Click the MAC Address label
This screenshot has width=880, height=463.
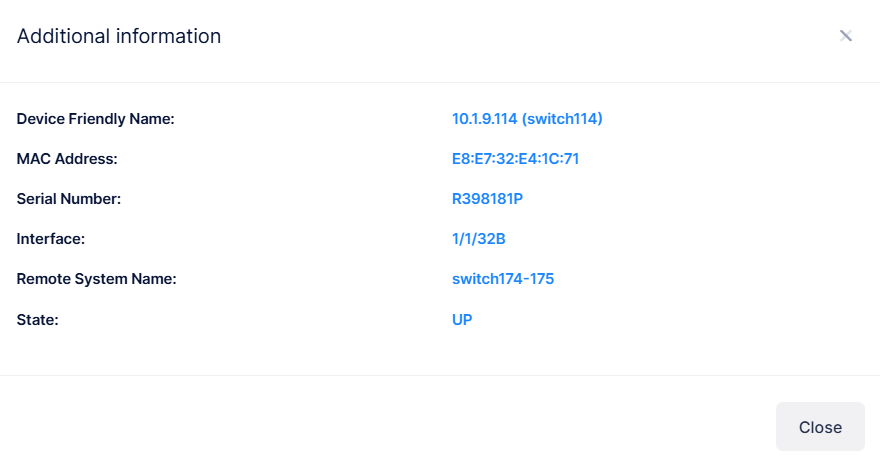pyautogui.click(x=67, y=159)
